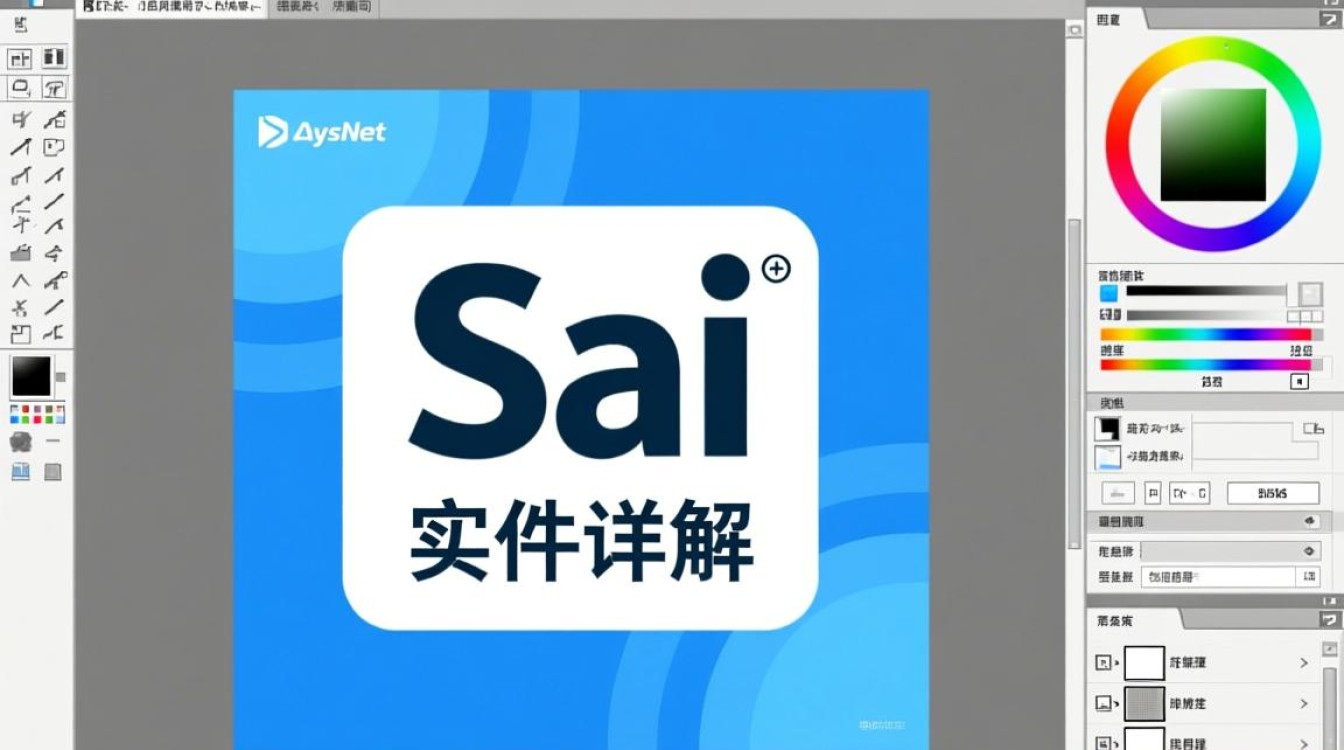The image size is (1344, 750).
Task: Click the button ending the text input row
Action: coord(1309,577)
